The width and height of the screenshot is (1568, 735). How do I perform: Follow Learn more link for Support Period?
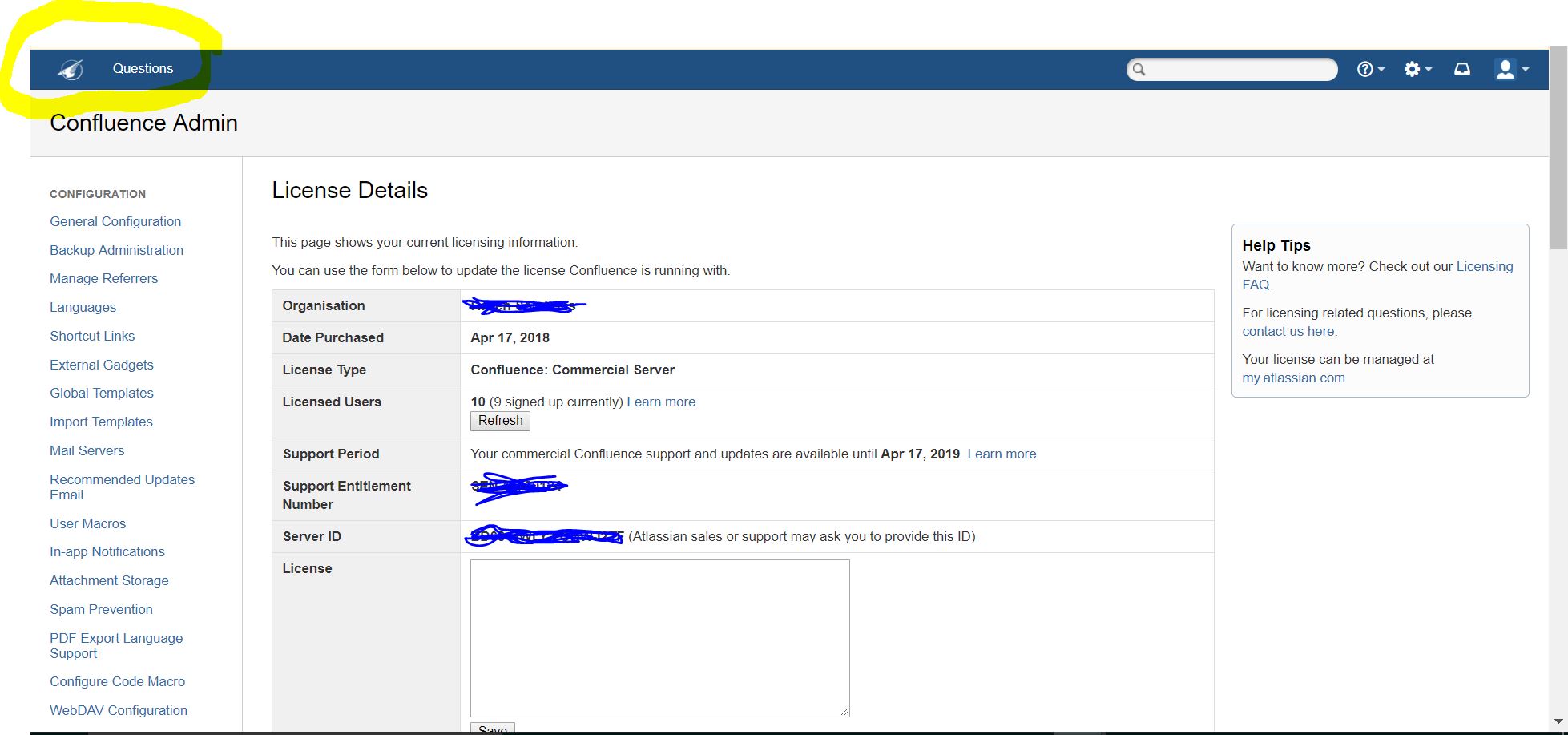tap(1002, 454)
